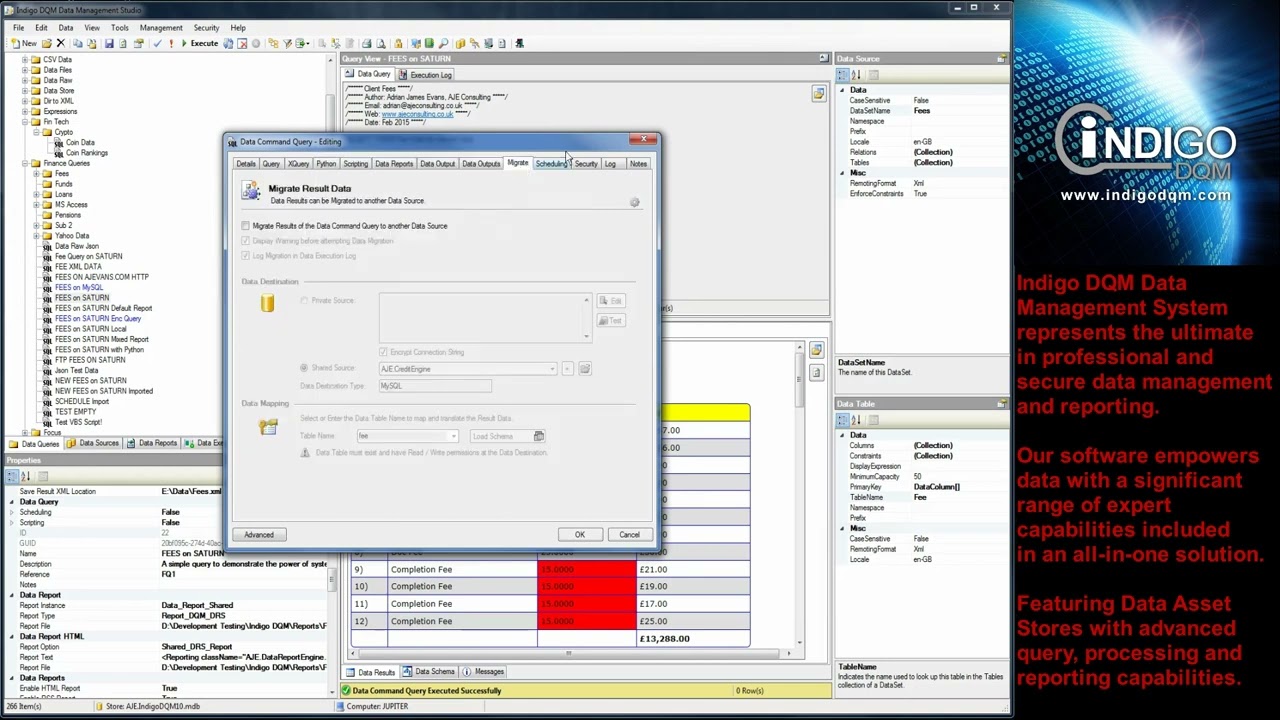
Task: Toggle Log Migration in Data Execution Log
Action: pos(246,256)
